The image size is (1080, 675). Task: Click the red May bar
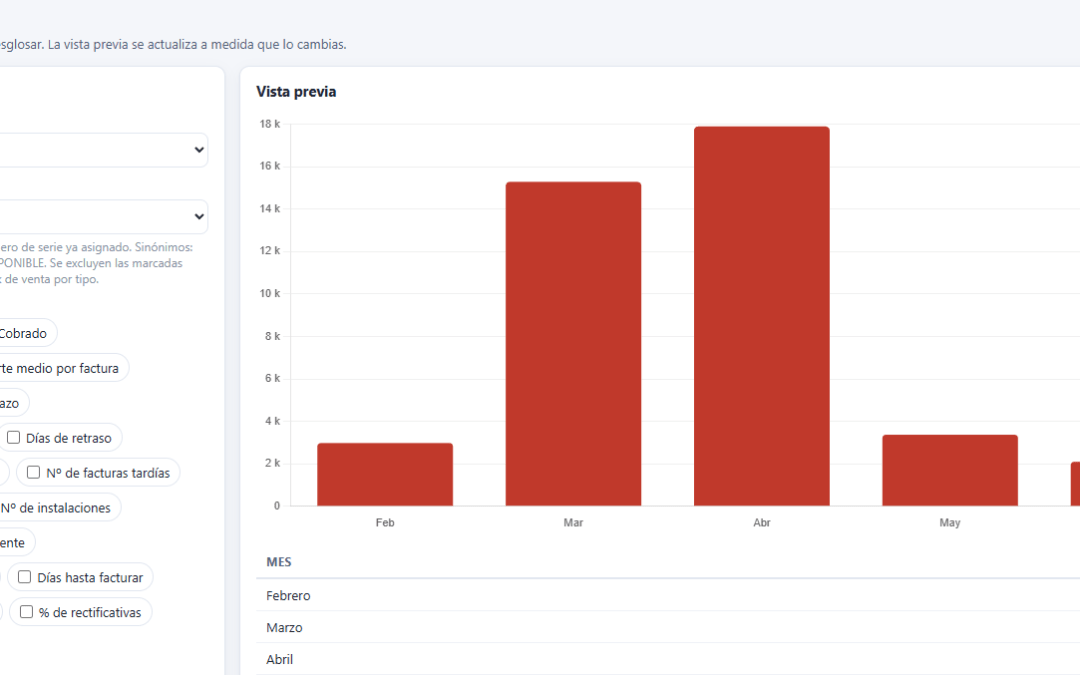pyautogui.click(x=950, y=470)
